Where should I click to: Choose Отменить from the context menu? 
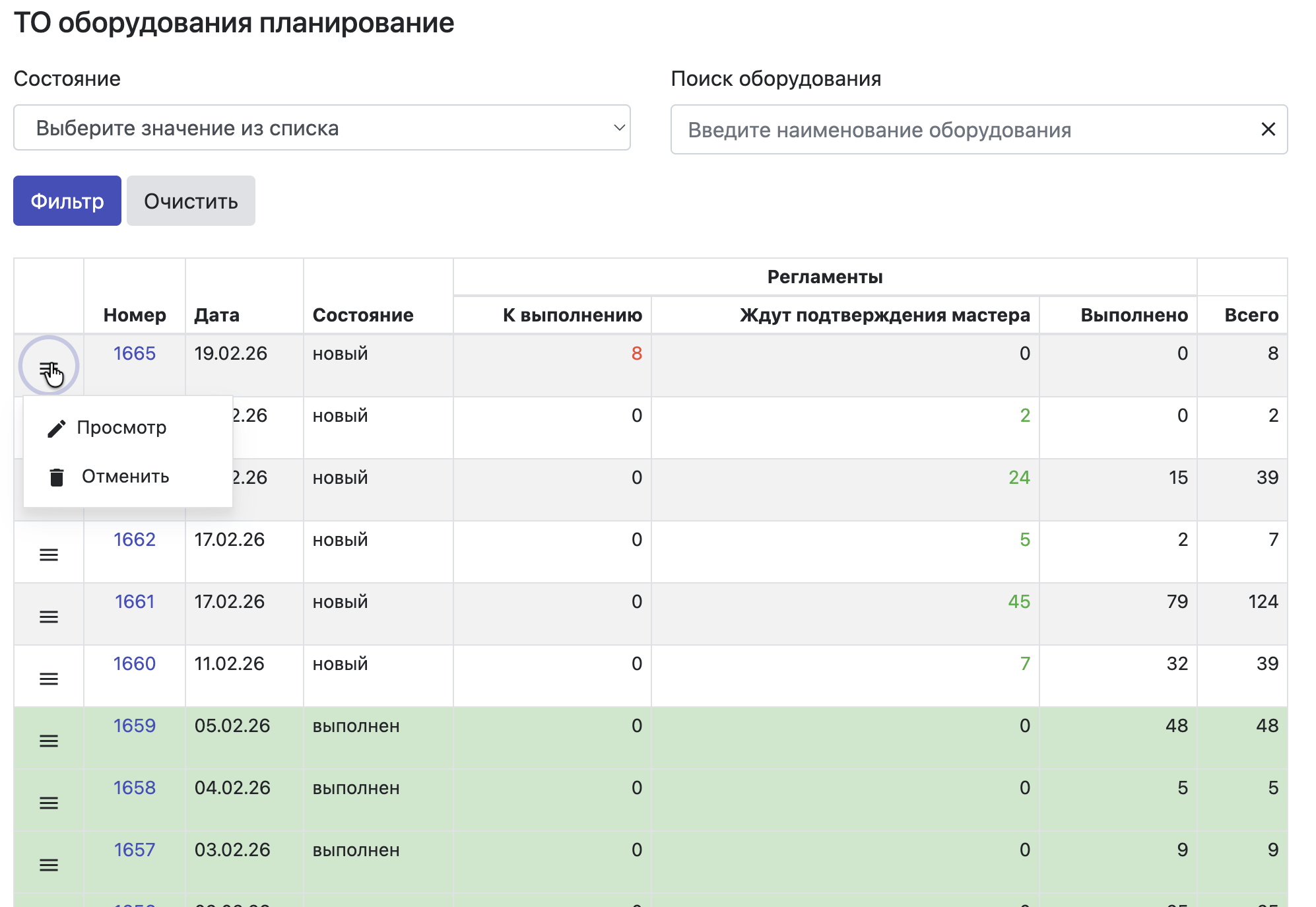point(125,477)
